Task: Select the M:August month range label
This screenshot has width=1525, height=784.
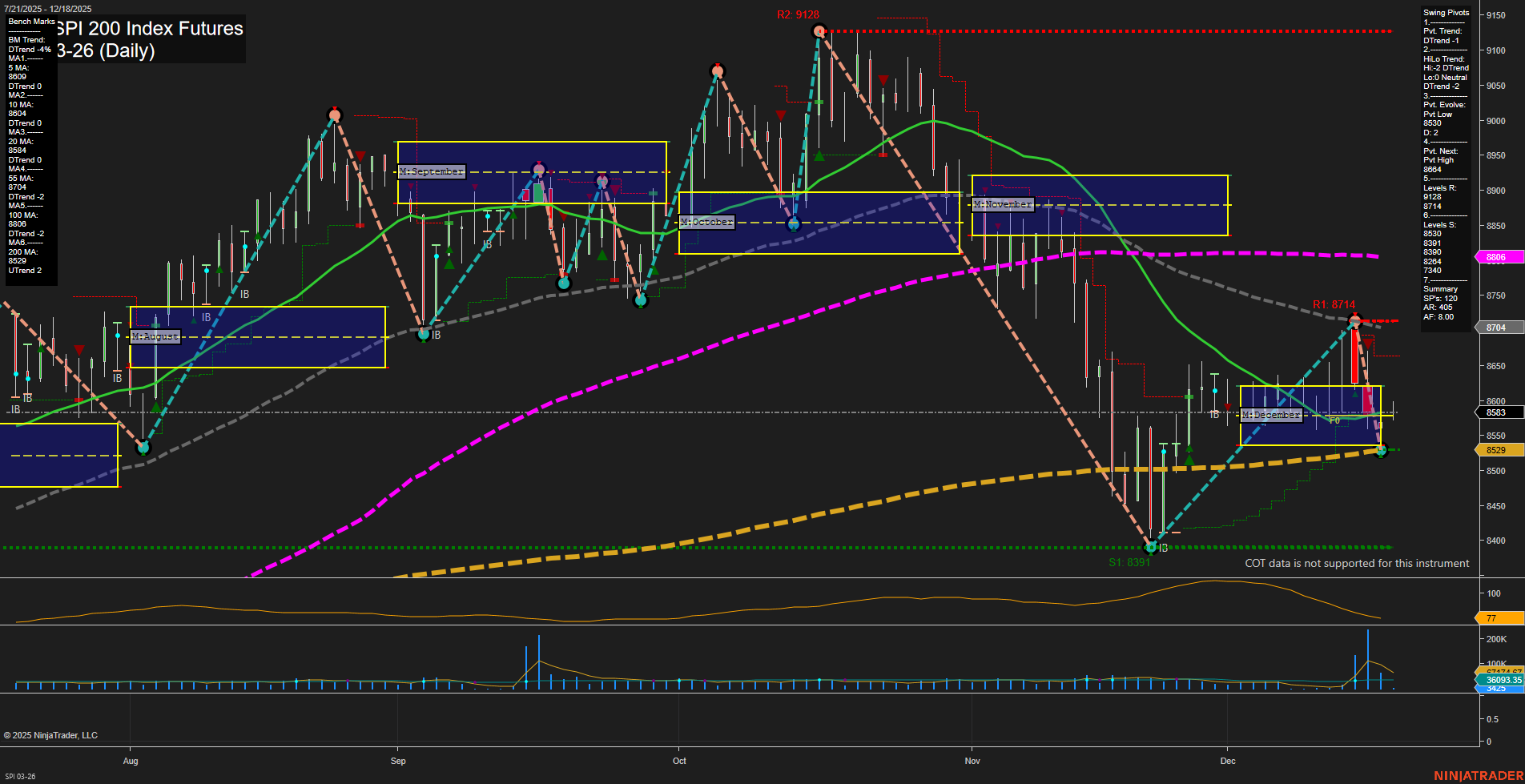Action: 157,336
